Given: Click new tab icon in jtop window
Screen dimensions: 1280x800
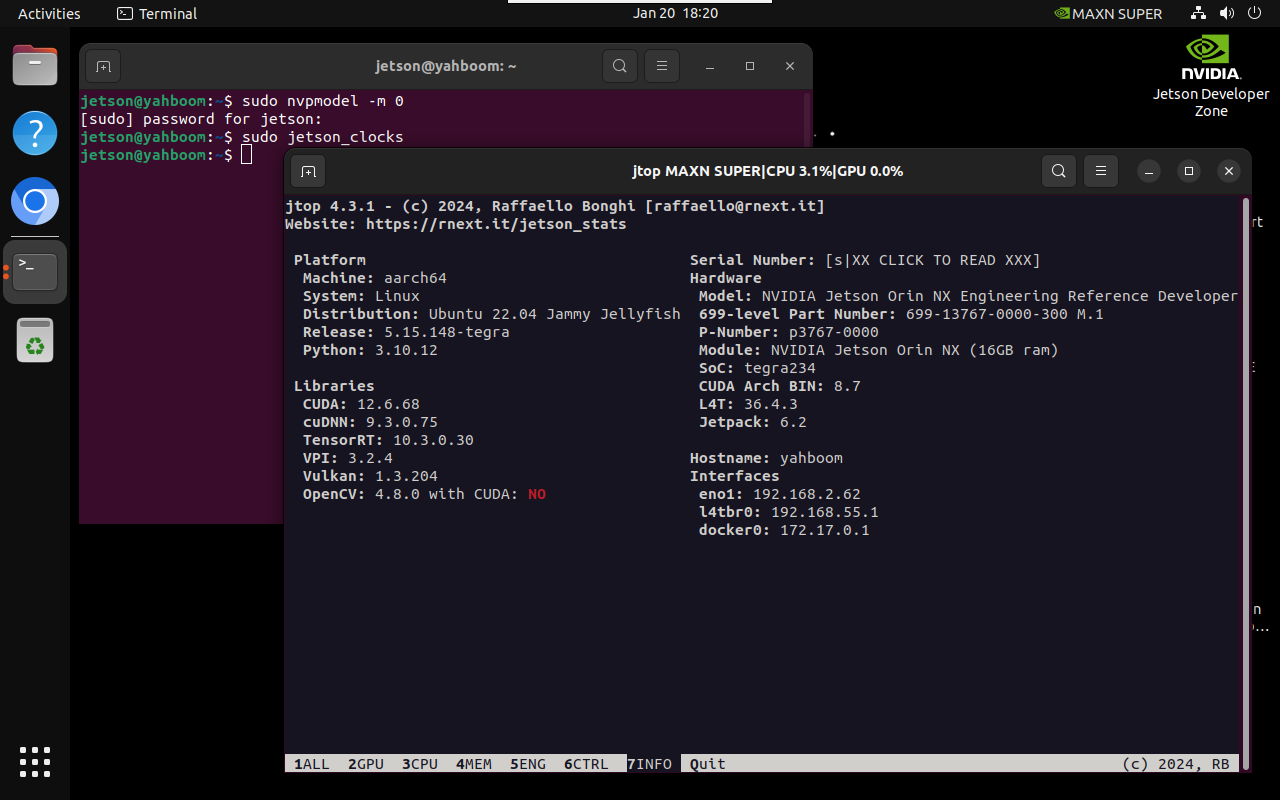Looking at the screenshot, I should point(308,171).
